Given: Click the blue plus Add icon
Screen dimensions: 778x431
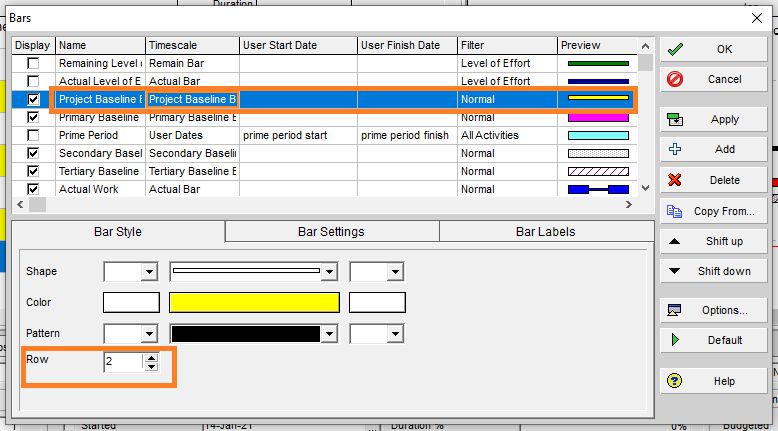Looking at the screenshot, I should (675, 149).
